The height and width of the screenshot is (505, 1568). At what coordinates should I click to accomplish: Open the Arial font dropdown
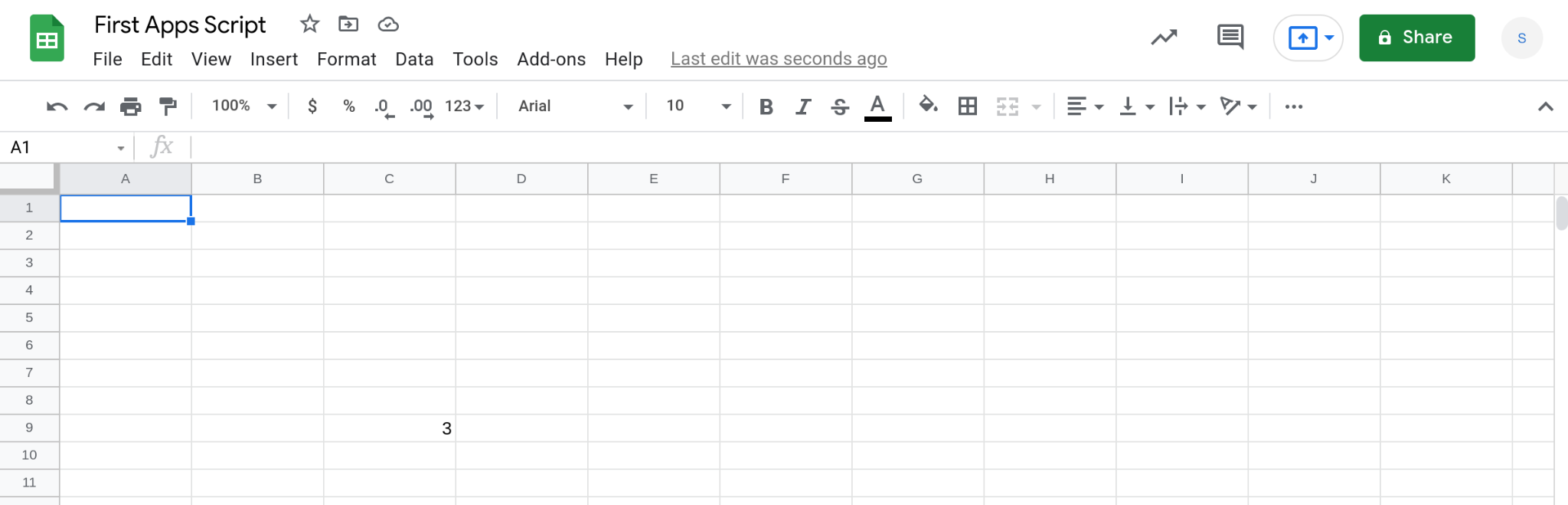pyautogui.click(x=576, y=107)
